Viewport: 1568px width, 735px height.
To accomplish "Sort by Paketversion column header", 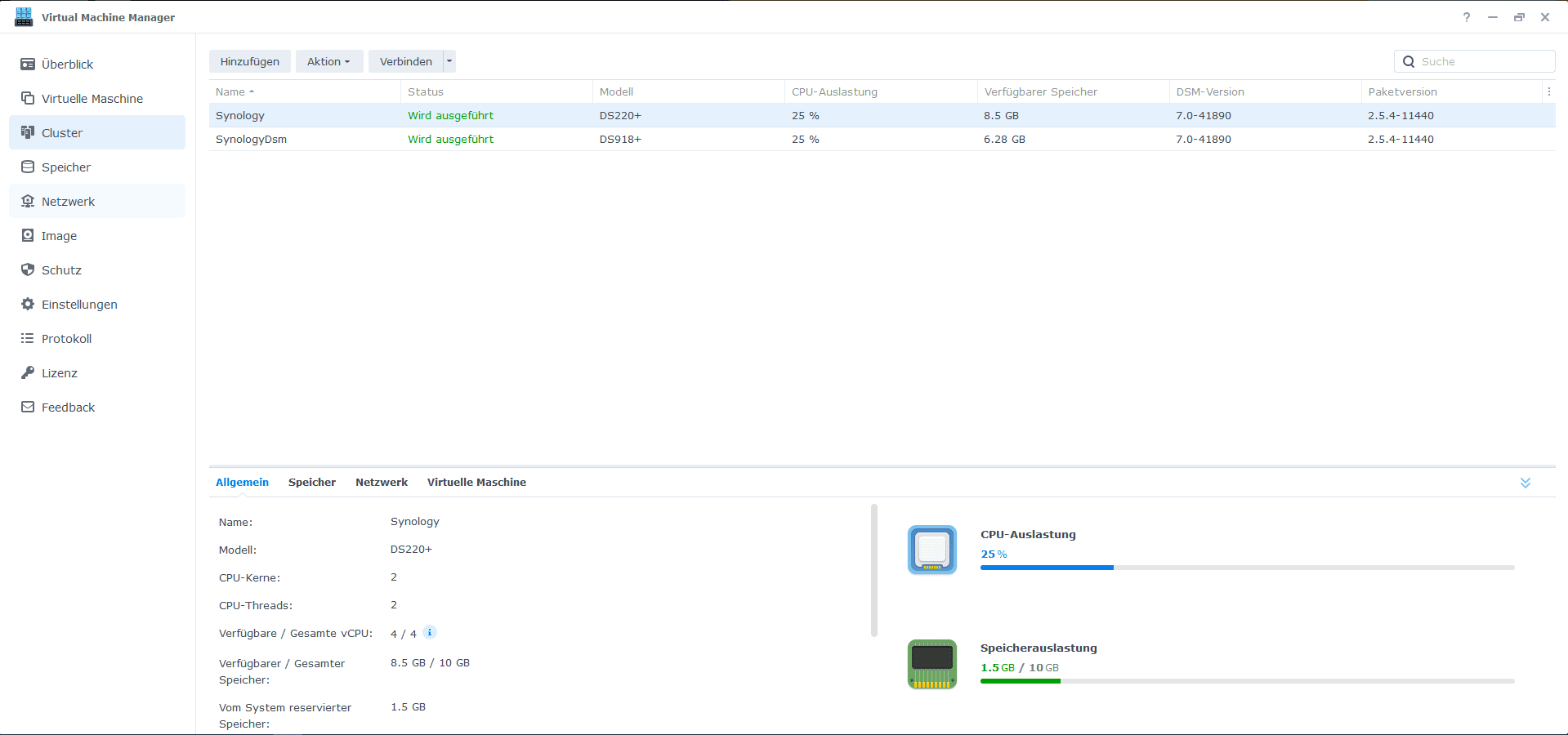I will click(x=1451, y=91).
